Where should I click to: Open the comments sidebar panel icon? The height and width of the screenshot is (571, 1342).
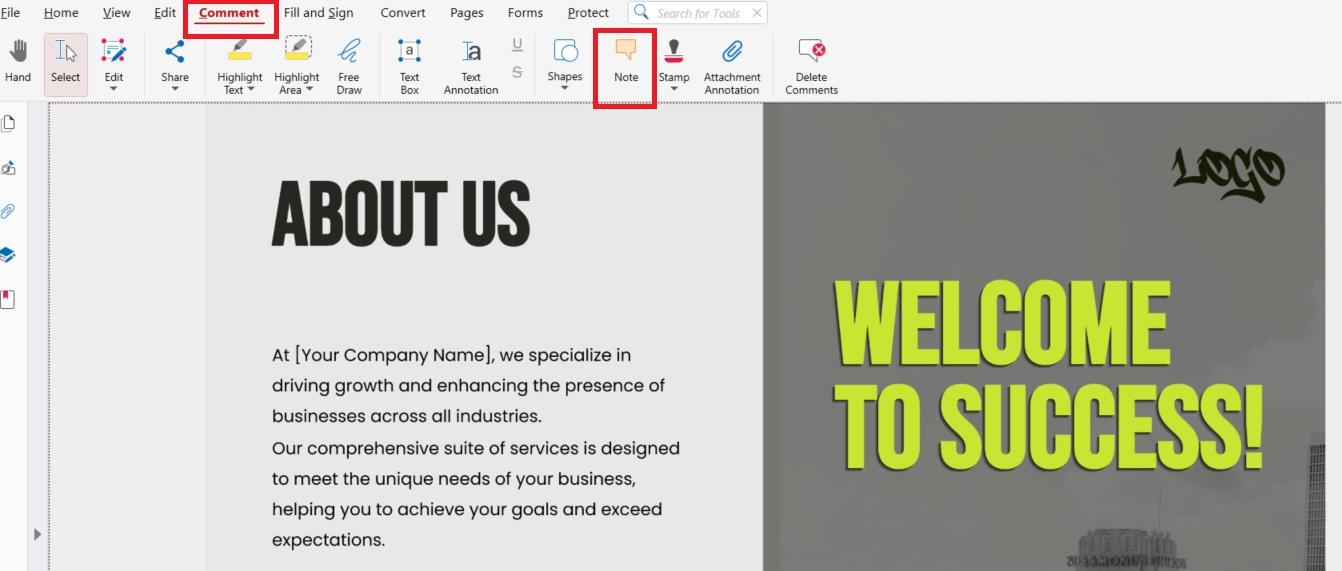point(8,168)
